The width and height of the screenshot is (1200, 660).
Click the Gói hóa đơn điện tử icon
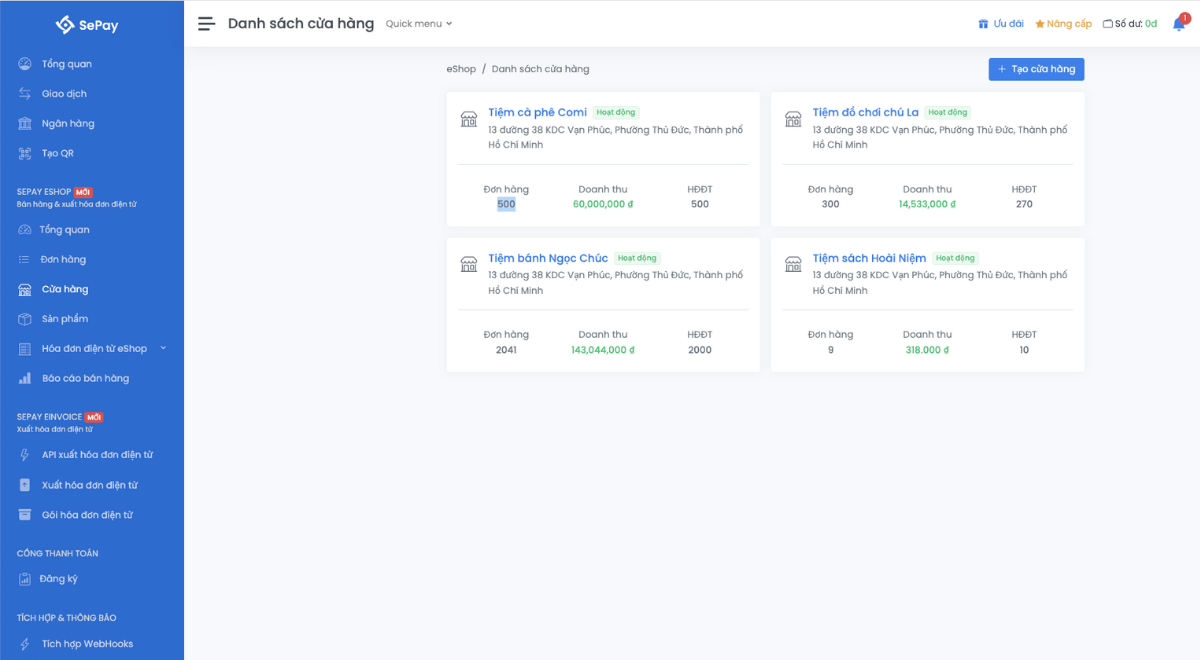(x=25, y=515)
